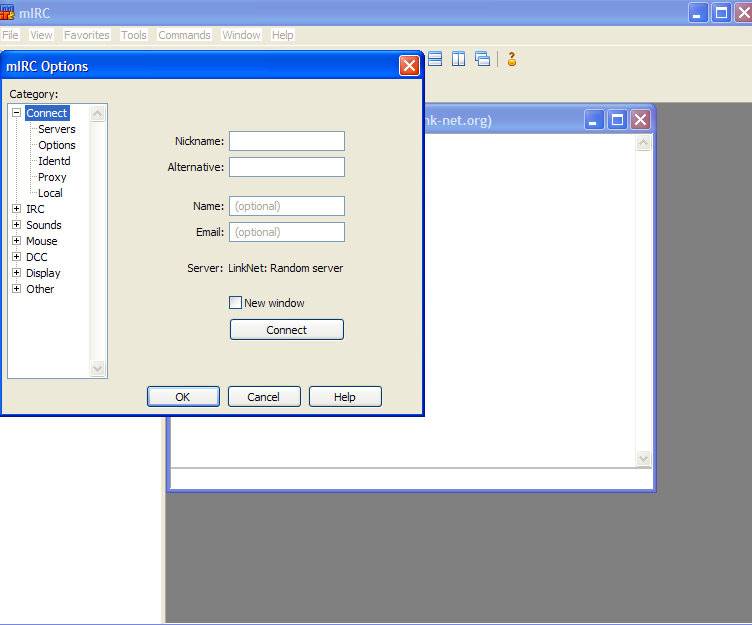Select the Sounds tree item label
The height and width of the screenshot is (625, 752).
44,224
